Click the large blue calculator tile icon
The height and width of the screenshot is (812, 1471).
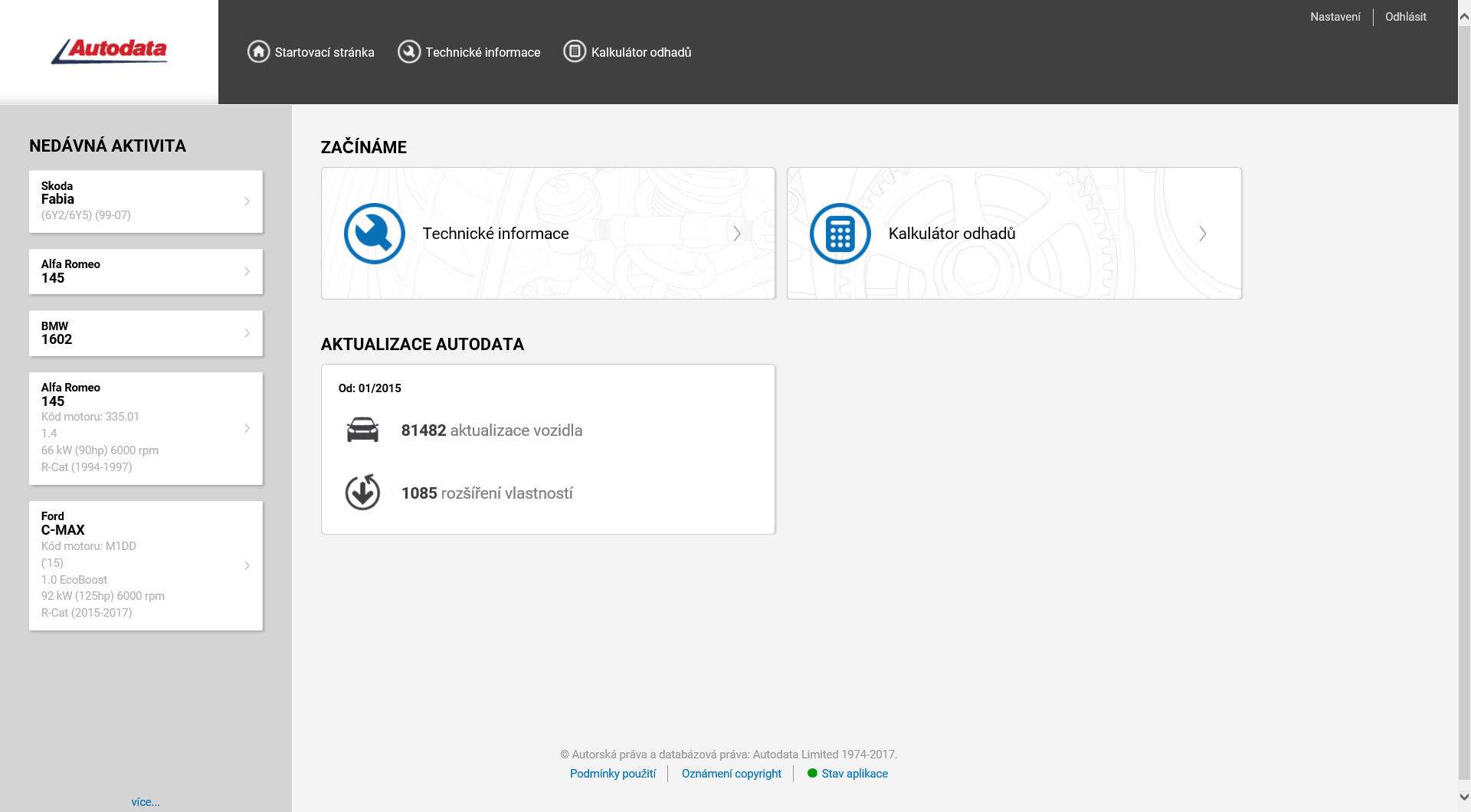click(840, 234)
